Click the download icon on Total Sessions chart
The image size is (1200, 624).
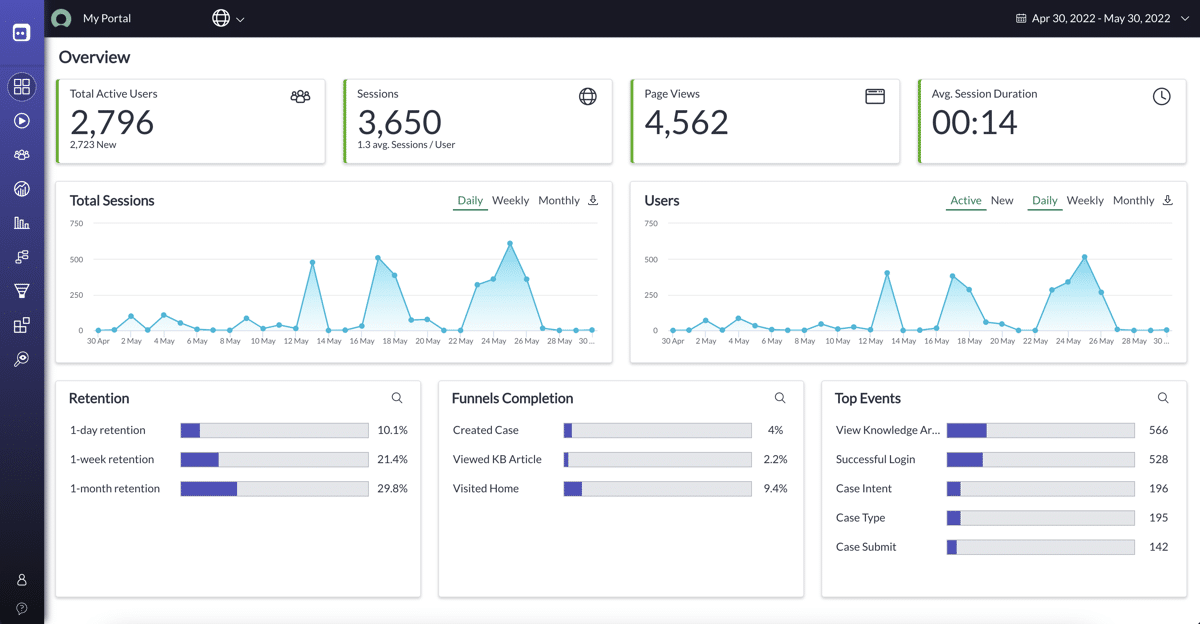coord(592,200)
